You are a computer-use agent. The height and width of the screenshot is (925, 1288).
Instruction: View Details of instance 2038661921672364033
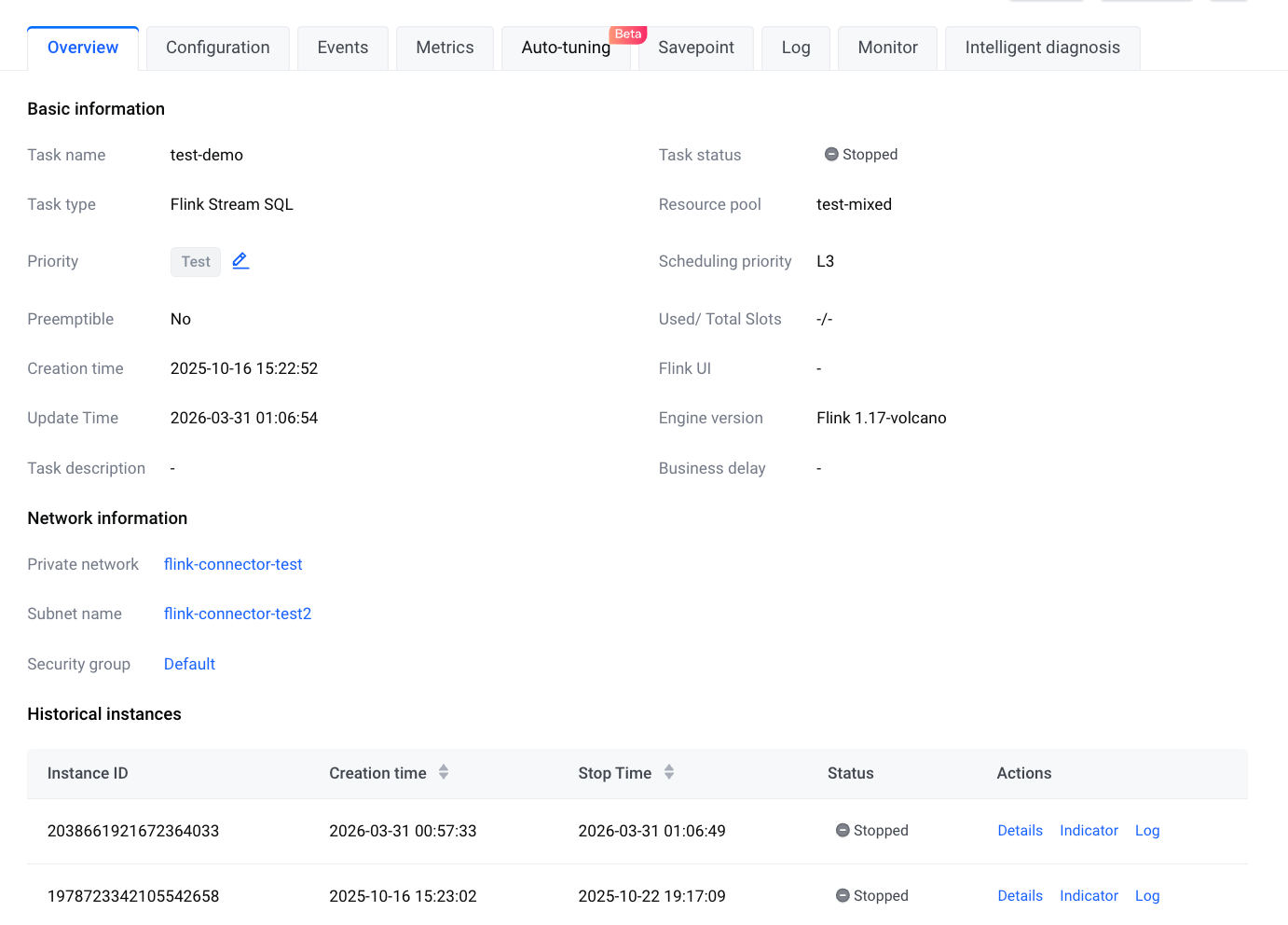(1020, 831)
